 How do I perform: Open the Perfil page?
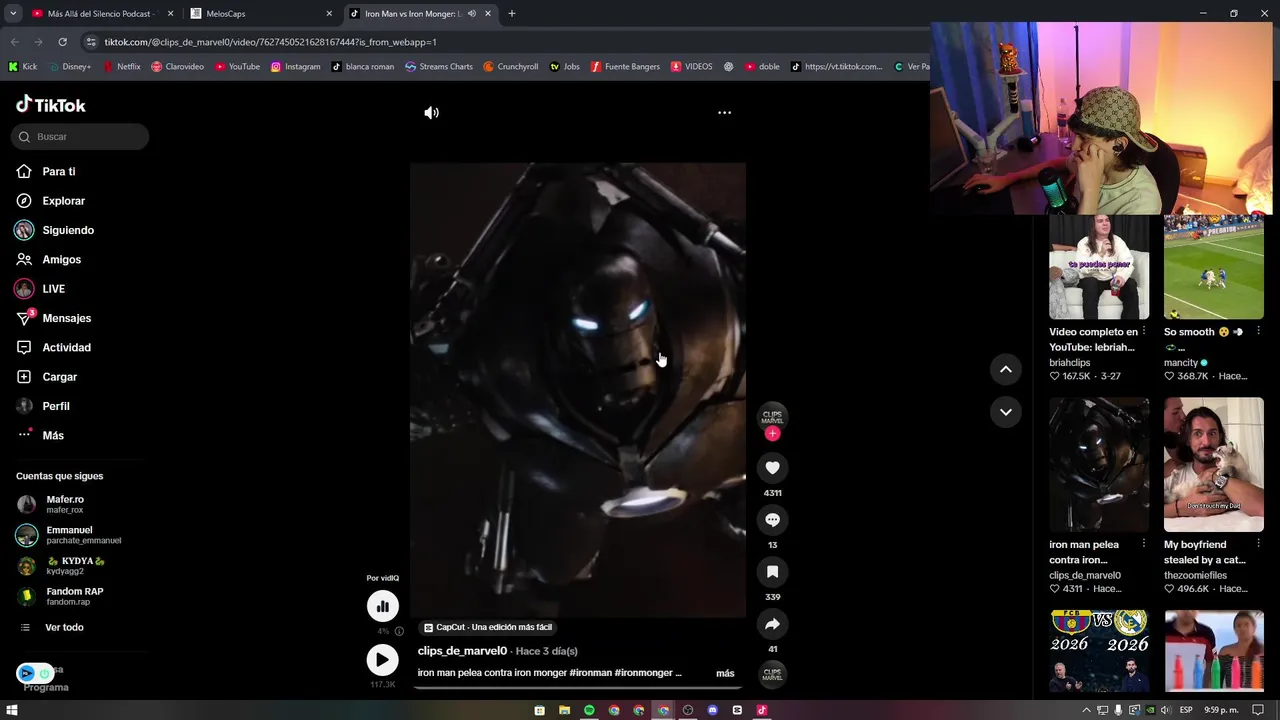pyautogui.click(x=56, y=406)
